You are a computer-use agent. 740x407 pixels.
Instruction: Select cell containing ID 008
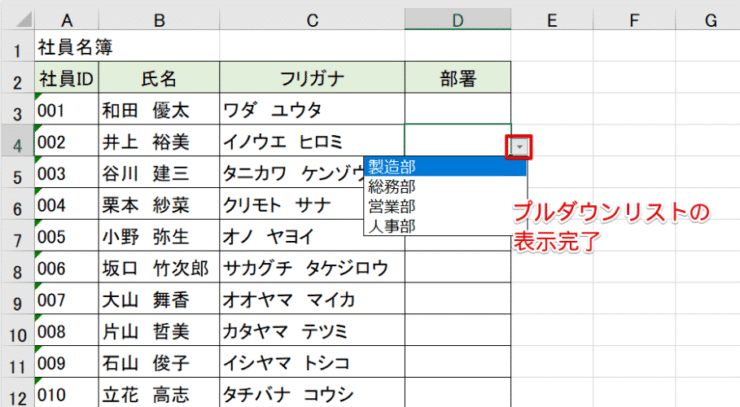(67, 331)
